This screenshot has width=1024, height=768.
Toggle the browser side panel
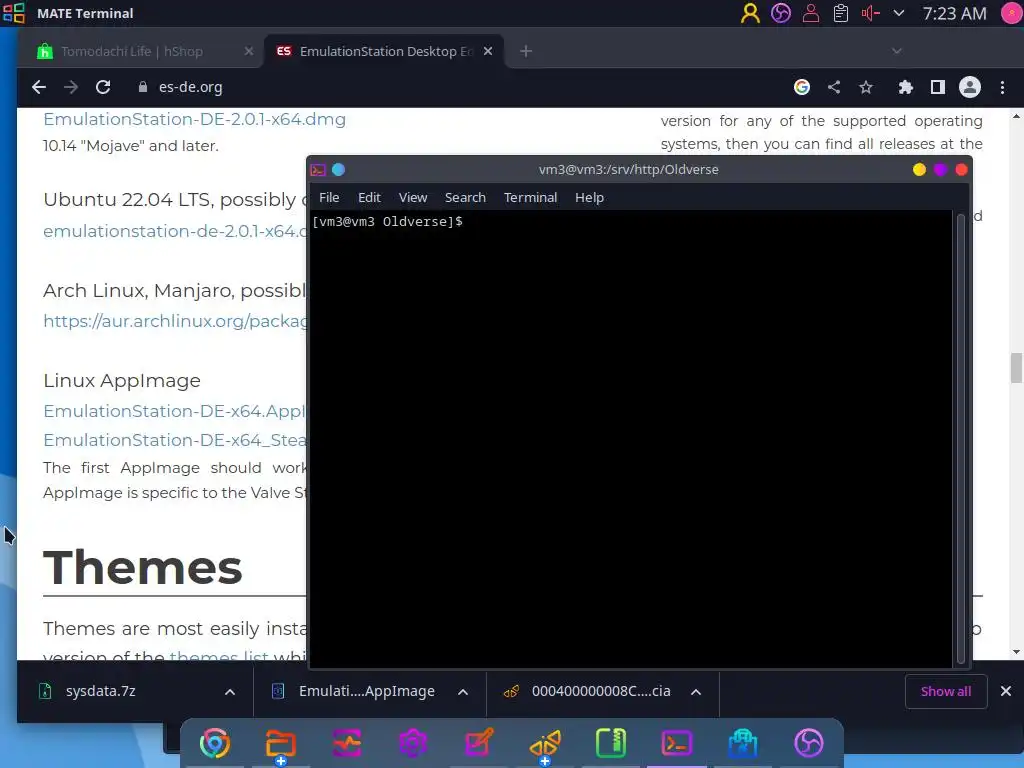click(x=938, y=87)
